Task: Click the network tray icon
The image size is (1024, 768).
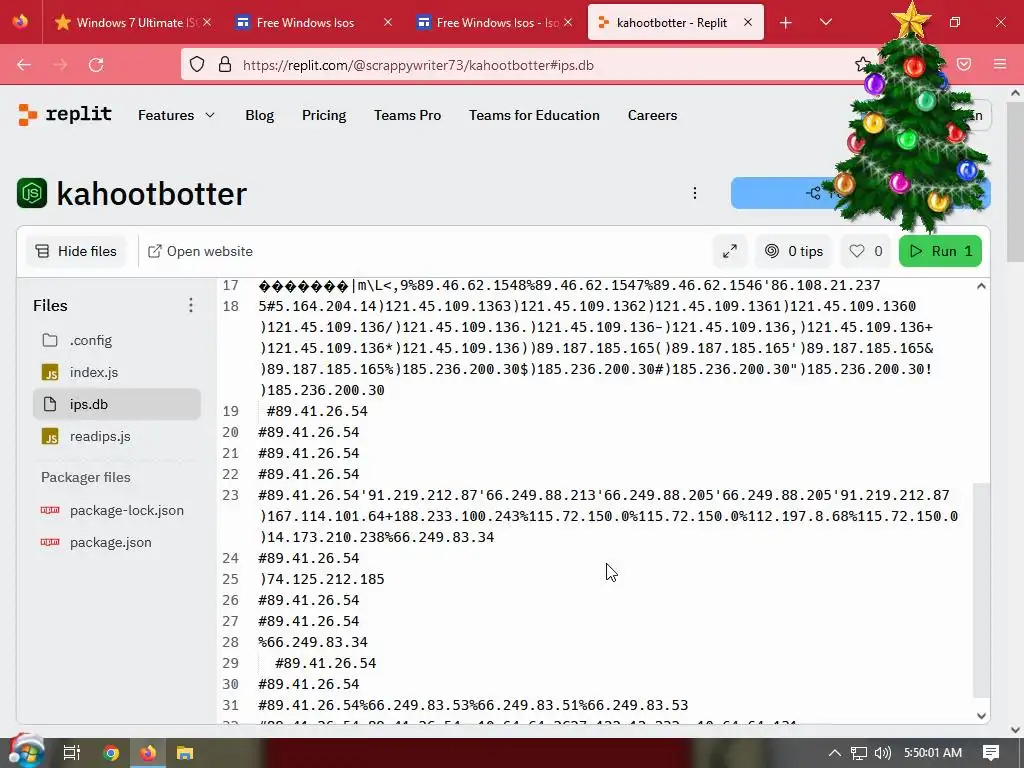Action: (x=859, y=753)
